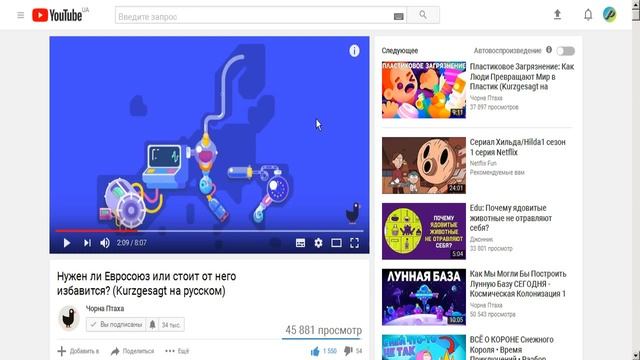Screen dimensions: 640x360
Task: Open Netflix Fun channel name
Action: tap(483, 163)
